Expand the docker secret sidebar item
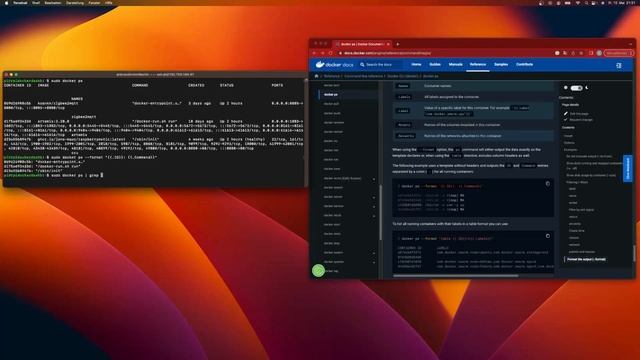 pyautogui.click(x=374, y=197)
